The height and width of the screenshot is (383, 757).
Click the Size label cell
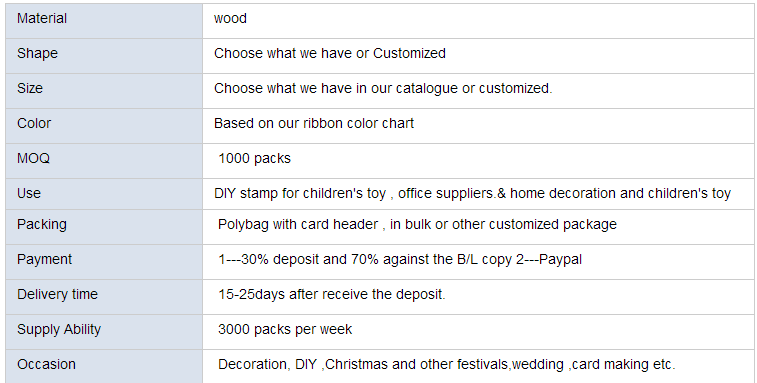104,91
